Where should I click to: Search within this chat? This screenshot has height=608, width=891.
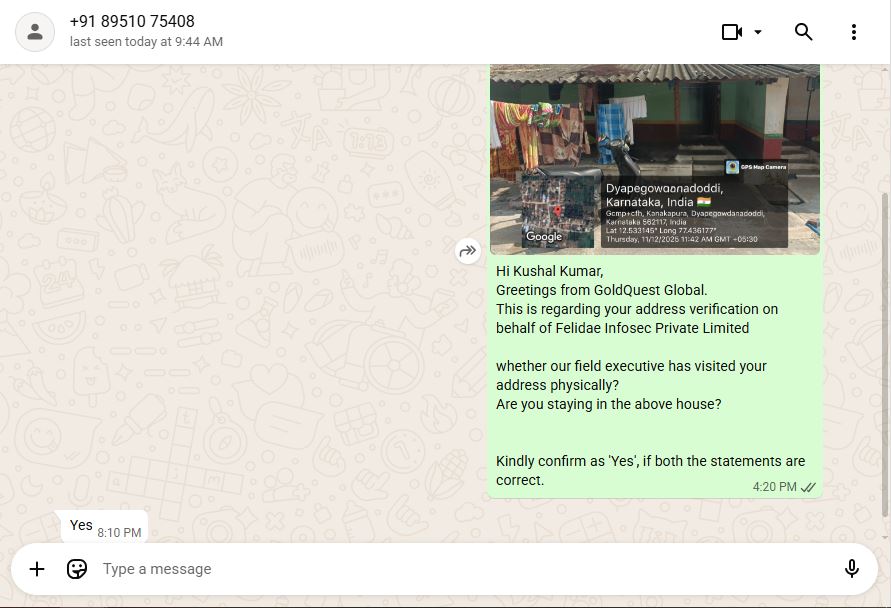coord(803,32)
